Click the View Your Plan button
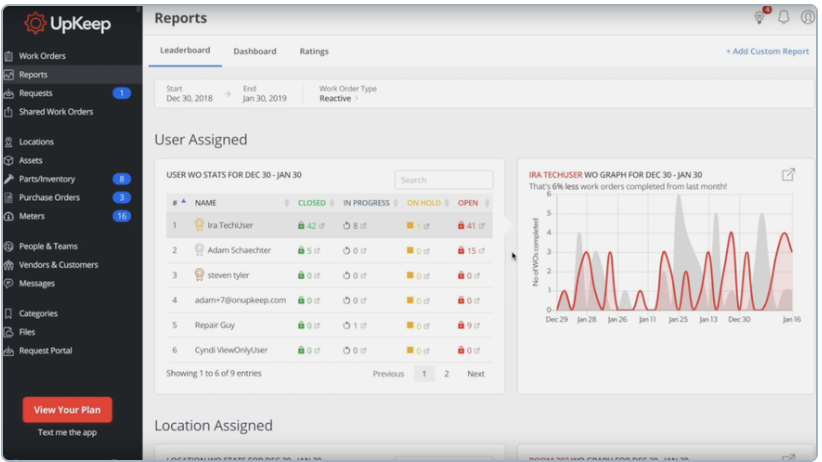Viewport: 822px width, 462px height. pyautogui.click(x=67, y=410)
